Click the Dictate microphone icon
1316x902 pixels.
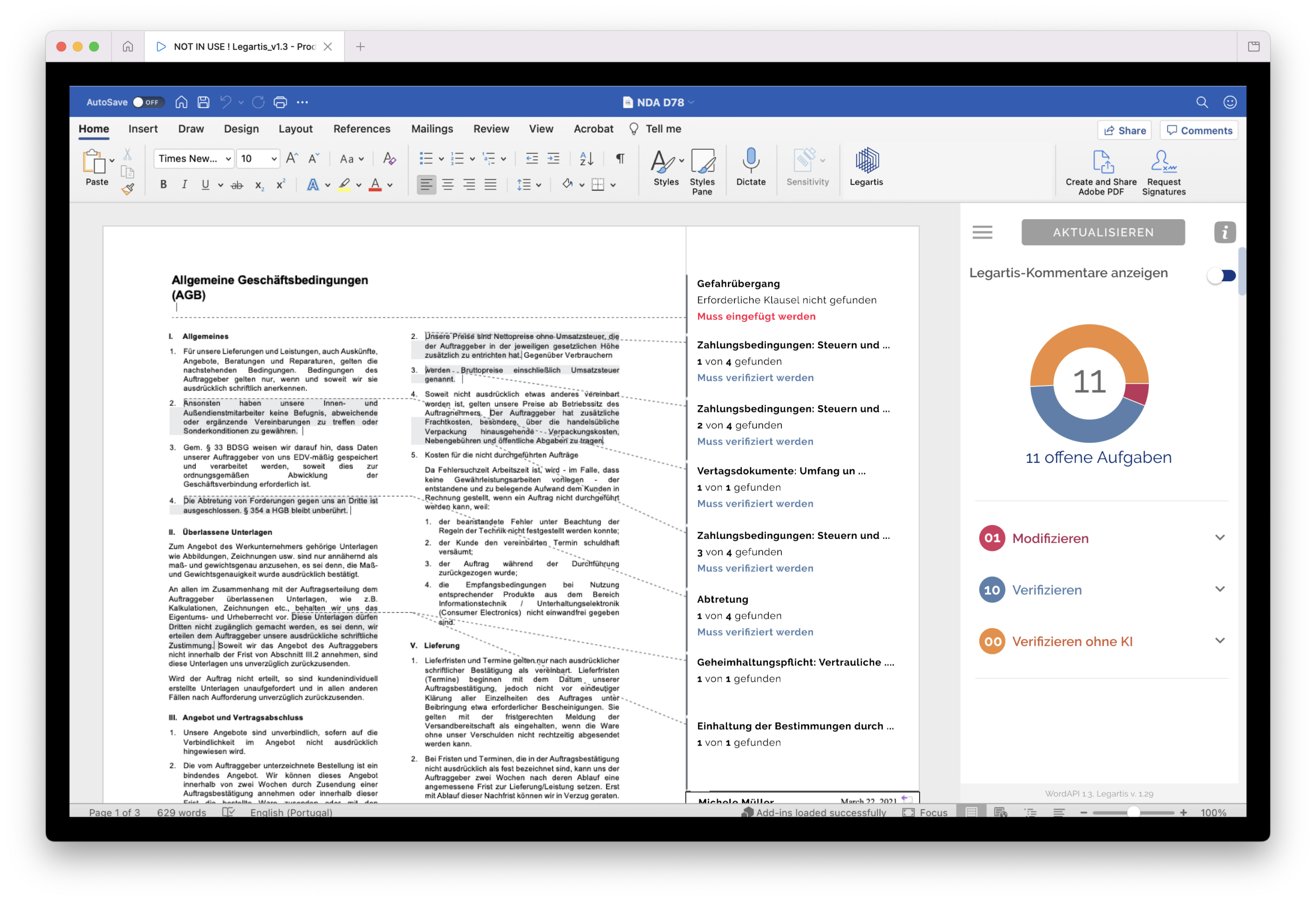click(x=751, y=161)
